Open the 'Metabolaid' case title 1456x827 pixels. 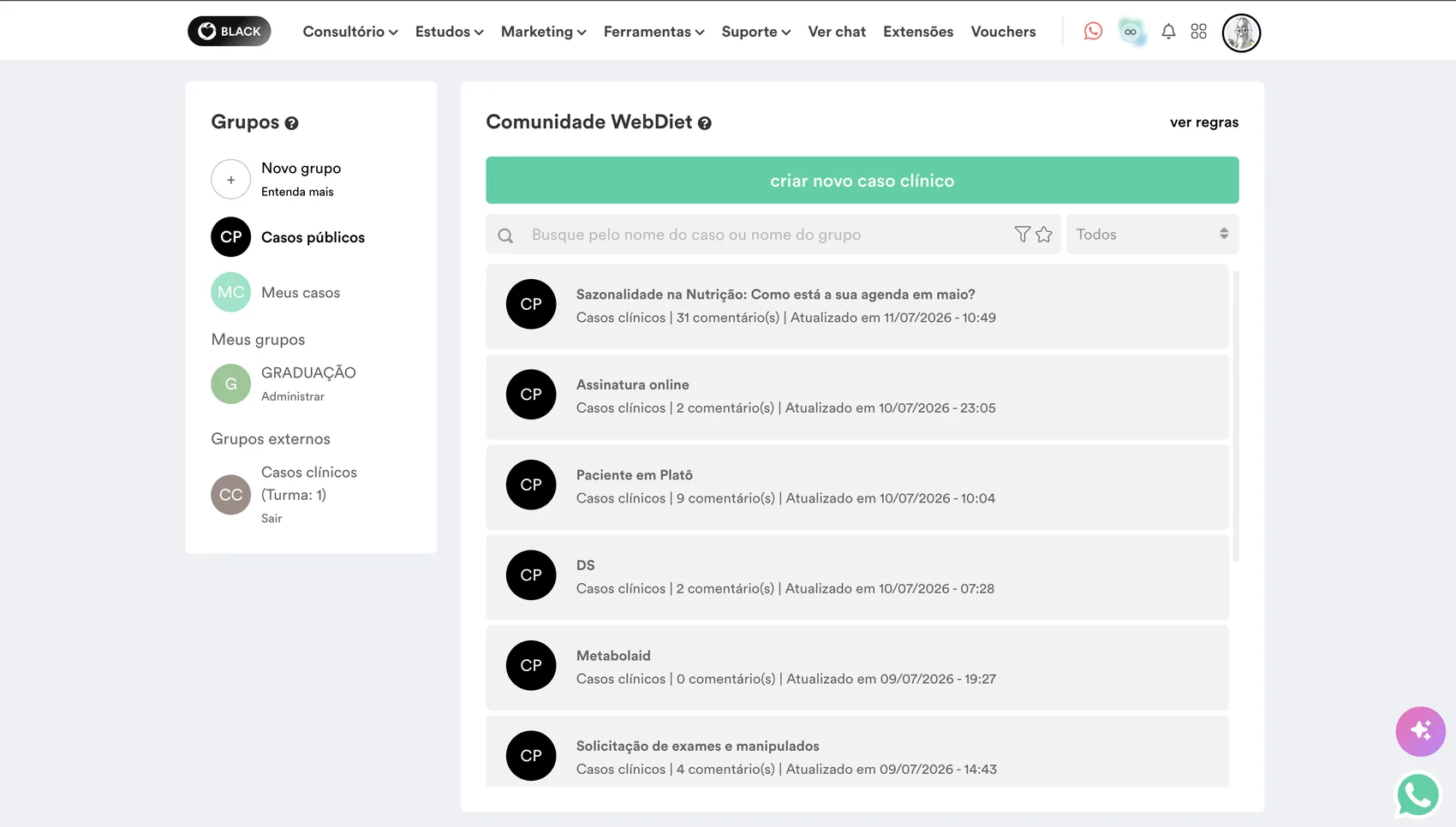pos(613,656)
